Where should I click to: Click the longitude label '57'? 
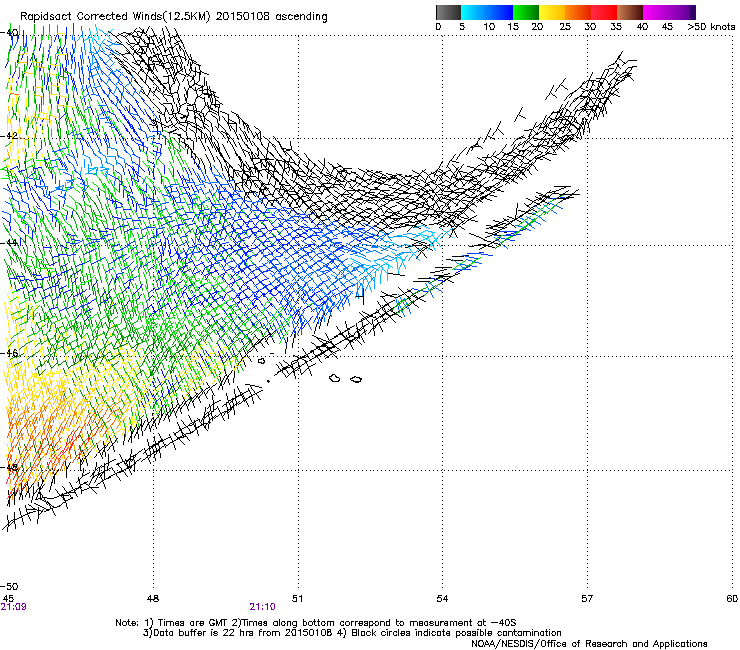click(x=587, y=599)
